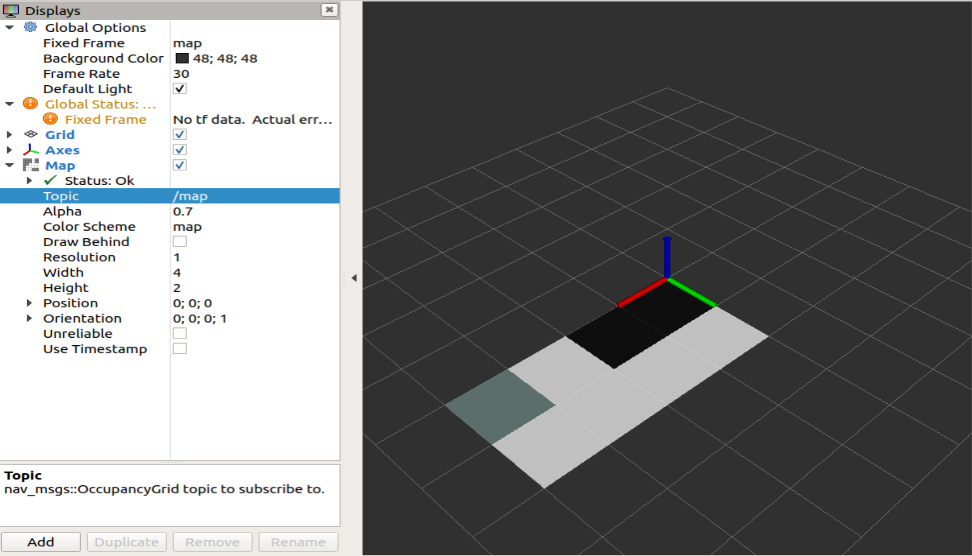The height and width of the screenshot is (556, 972).
Task: Enable the Use Timestamp checkbox
Action: coord(180,348)
